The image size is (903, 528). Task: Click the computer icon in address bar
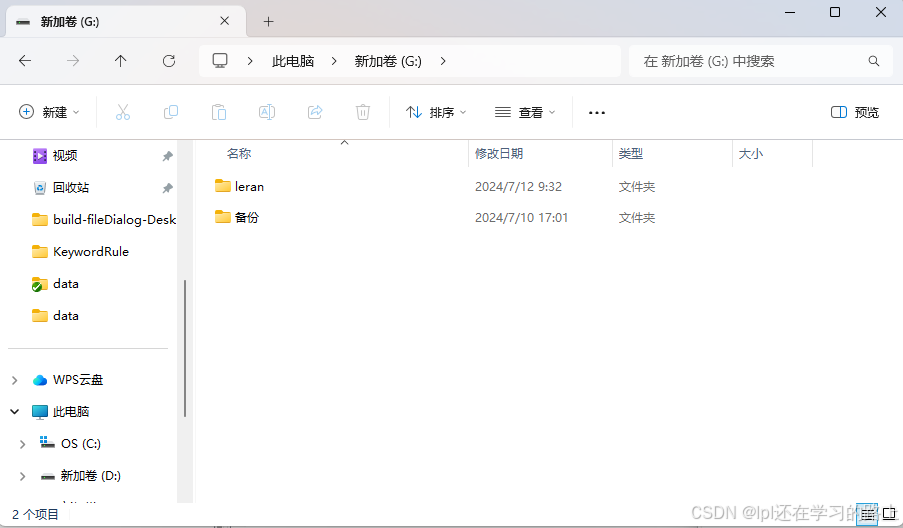220,60
